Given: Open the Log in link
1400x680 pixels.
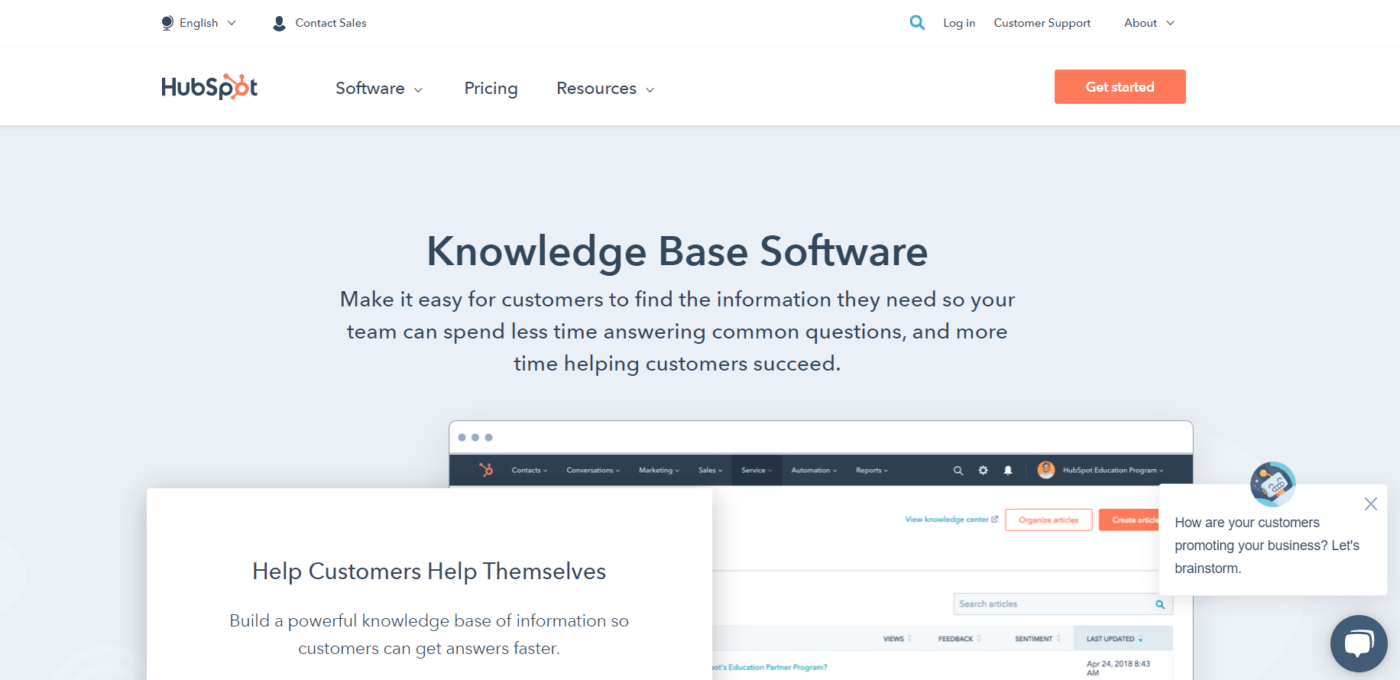Looking at the screenshot, I should [959, 23].
